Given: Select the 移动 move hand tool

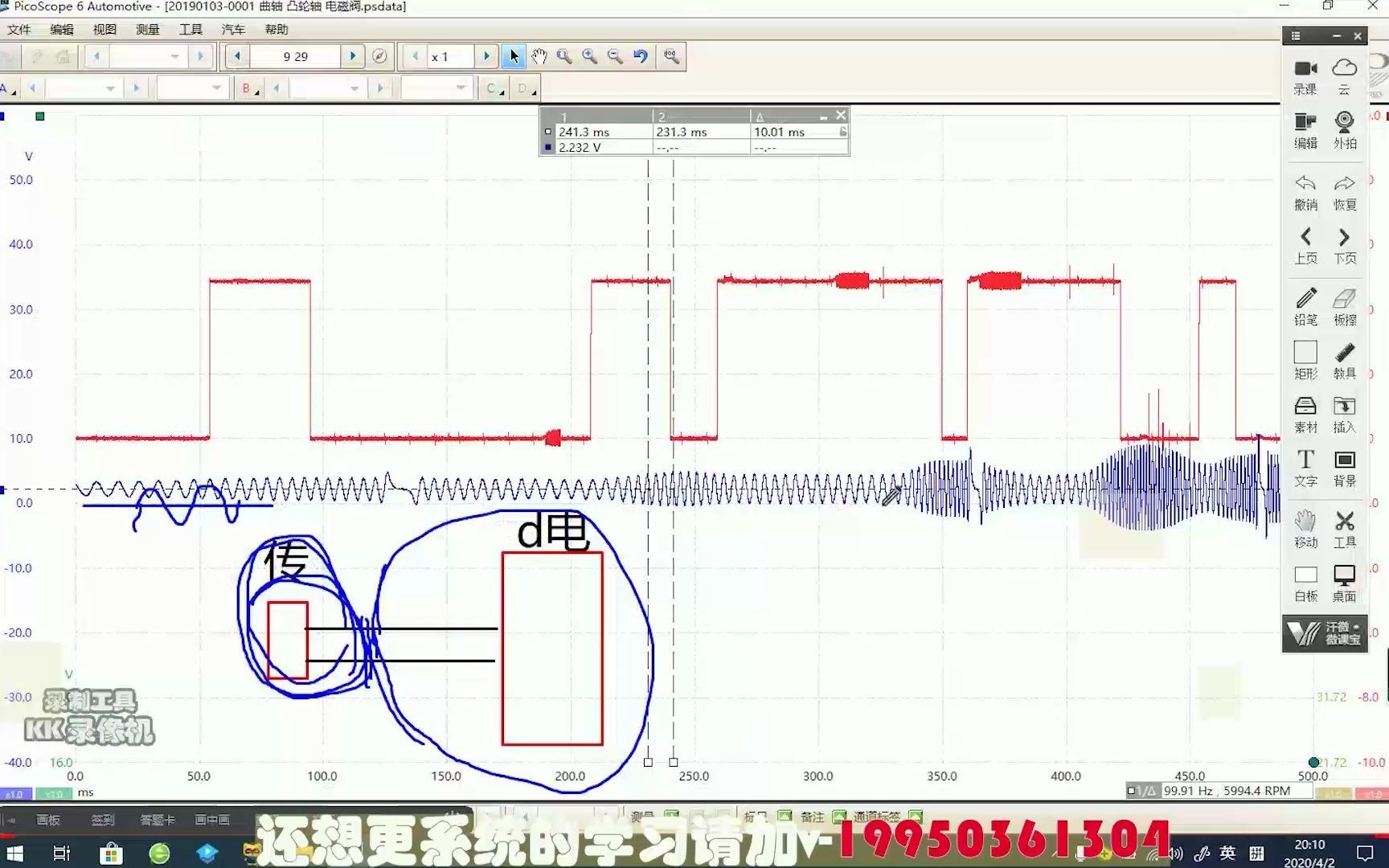Looking at the screenshot, I should click(x=1305, y=530).
